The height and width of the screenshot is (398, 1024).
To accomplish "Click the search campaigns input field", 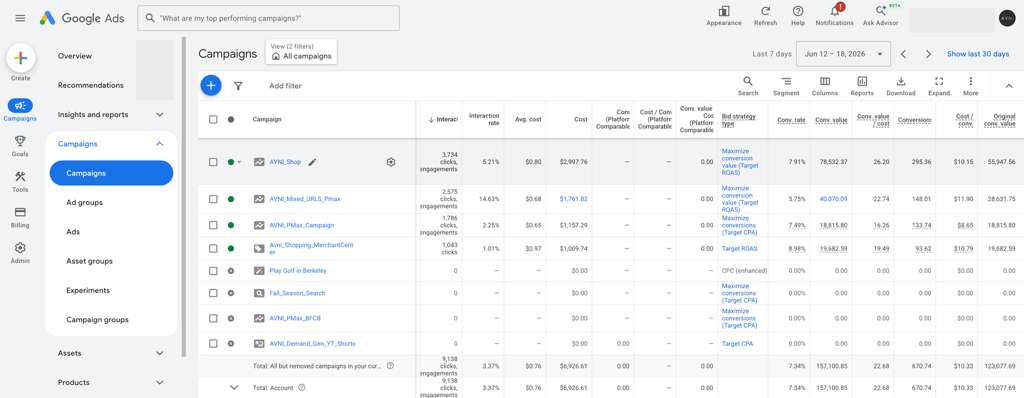I will 268,18.
